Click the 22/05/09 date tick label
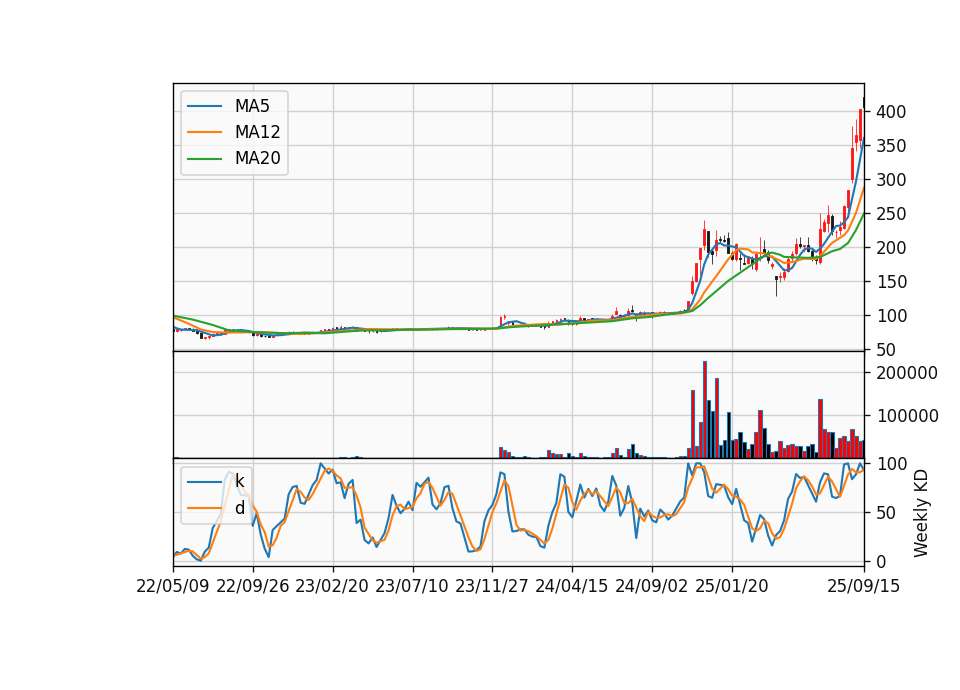This screenshot has width=960, height=690. tap(173, 586)
